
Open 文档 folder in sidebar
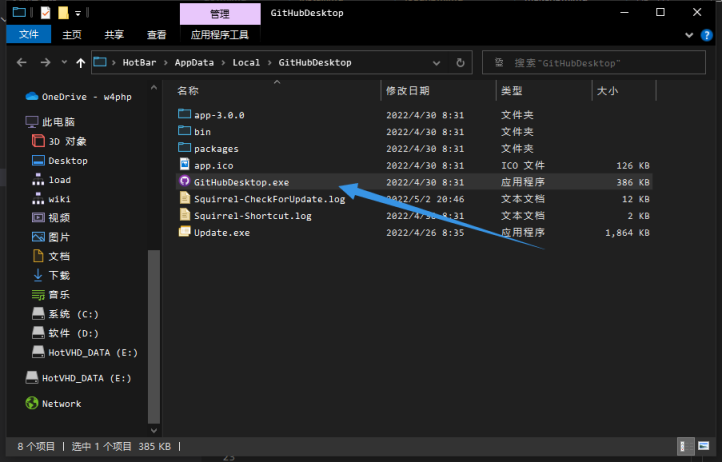click(x=51, y=257)
